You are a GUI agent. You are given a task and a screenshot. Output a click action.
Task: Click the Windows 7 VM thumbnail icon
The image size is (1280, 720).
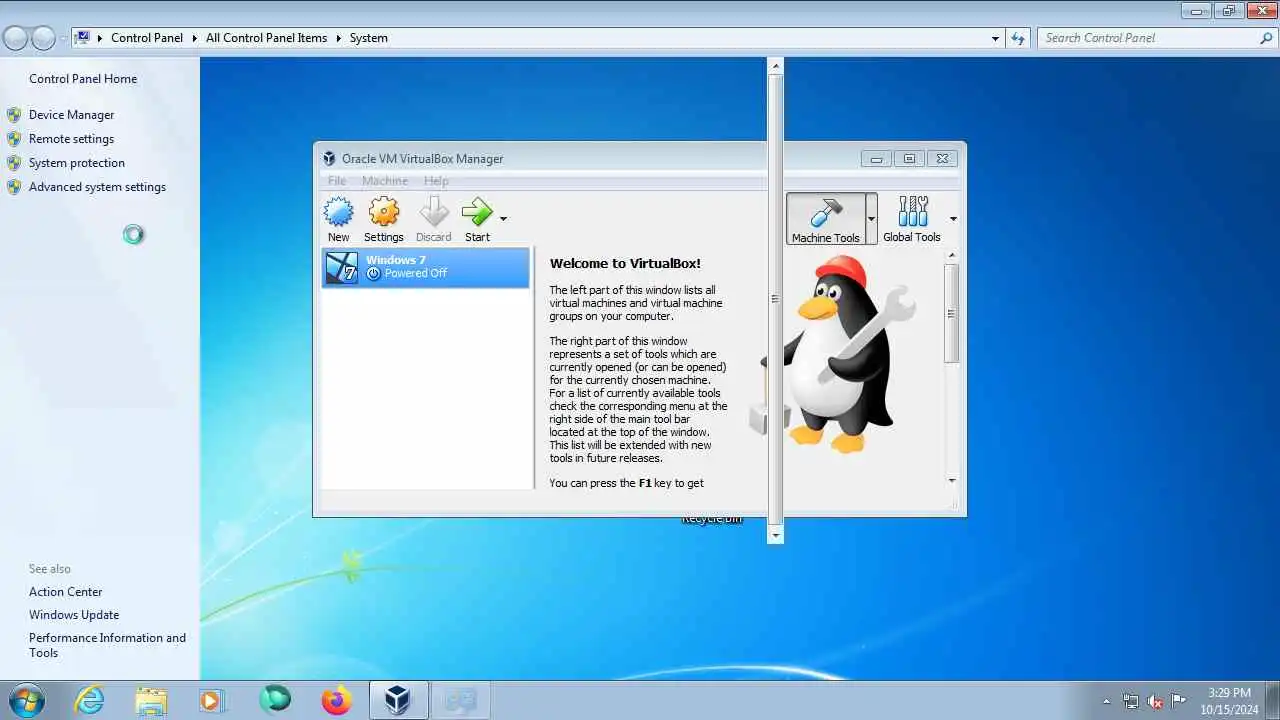tap(342, 268)
